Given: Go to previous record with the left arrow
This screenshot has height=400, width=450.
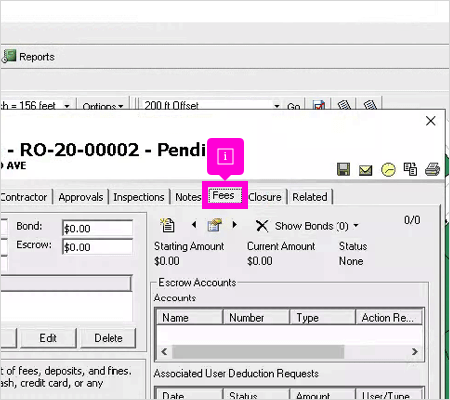Looking at the screenshot, I should click(x=194, y=225).
